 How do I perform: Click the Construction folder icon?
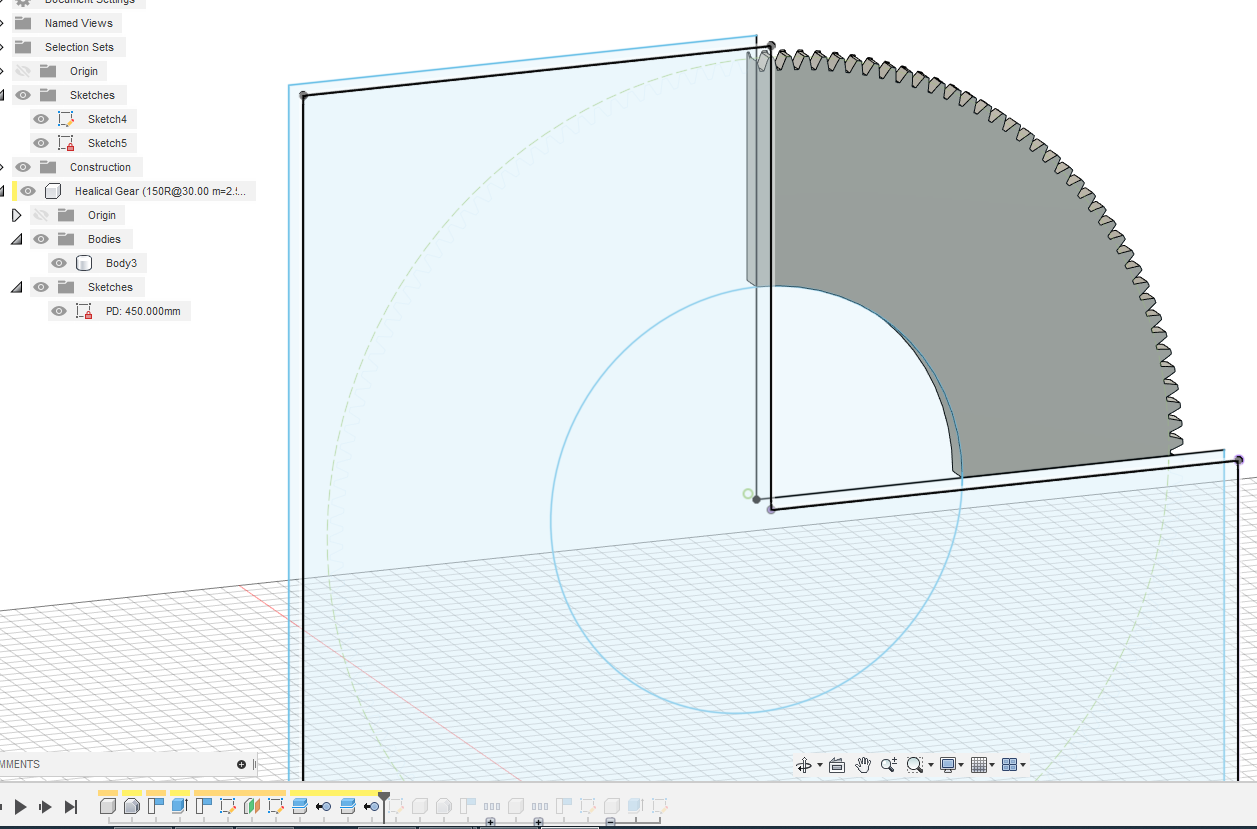click(48, 167)
